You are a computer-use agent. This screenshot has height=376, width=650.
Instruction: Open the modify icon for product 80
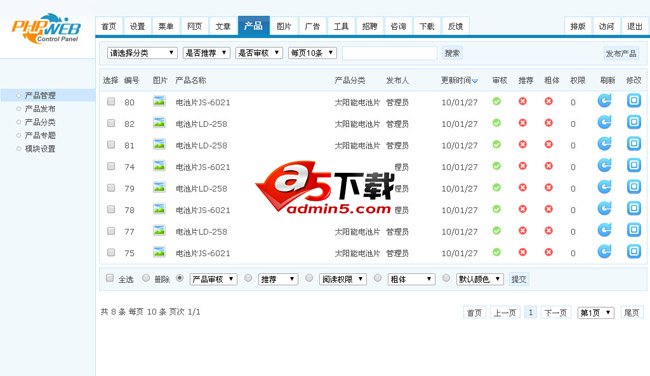tap(634, 101)
